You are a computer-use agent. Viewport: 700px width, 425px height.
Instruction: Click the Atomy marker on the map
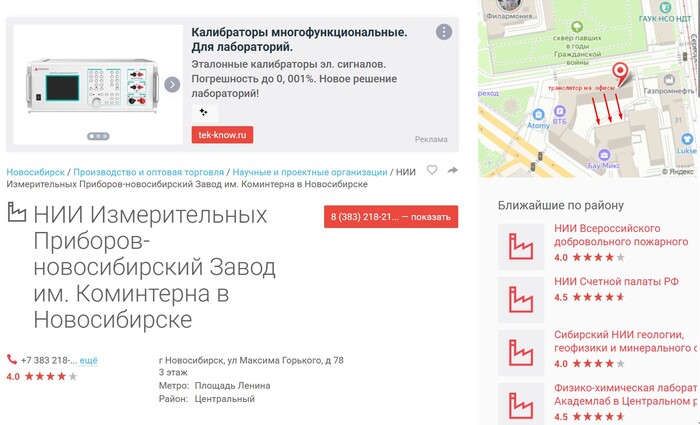[538, 119]
